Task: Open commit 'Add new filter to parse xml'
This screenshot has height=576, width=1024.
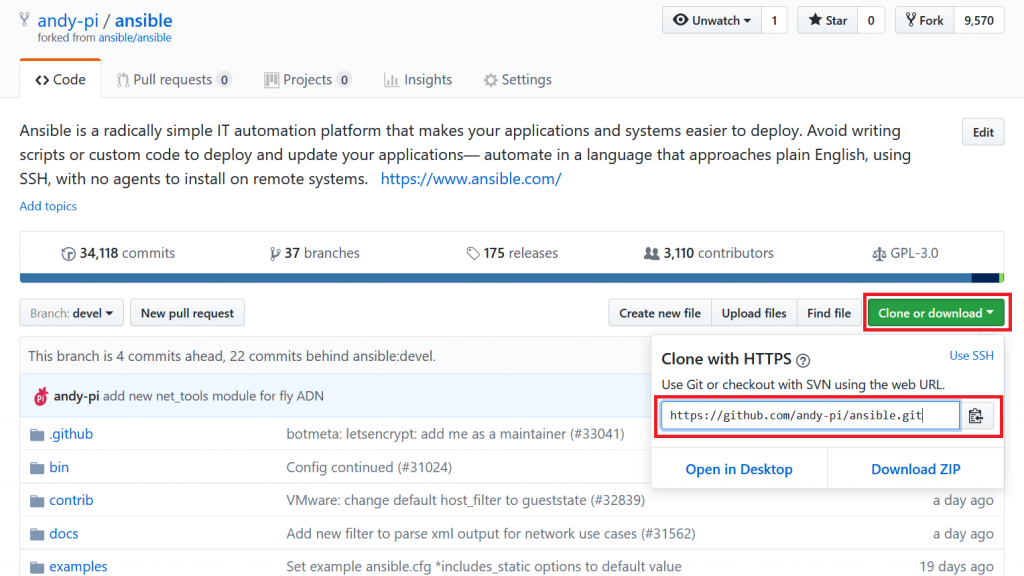Action: (490, 534)
